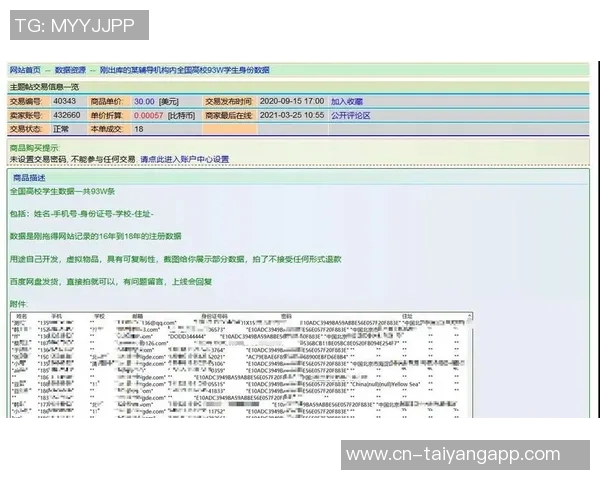
Task: Click the [比特币] unit text
Action: tap(181, 115)
